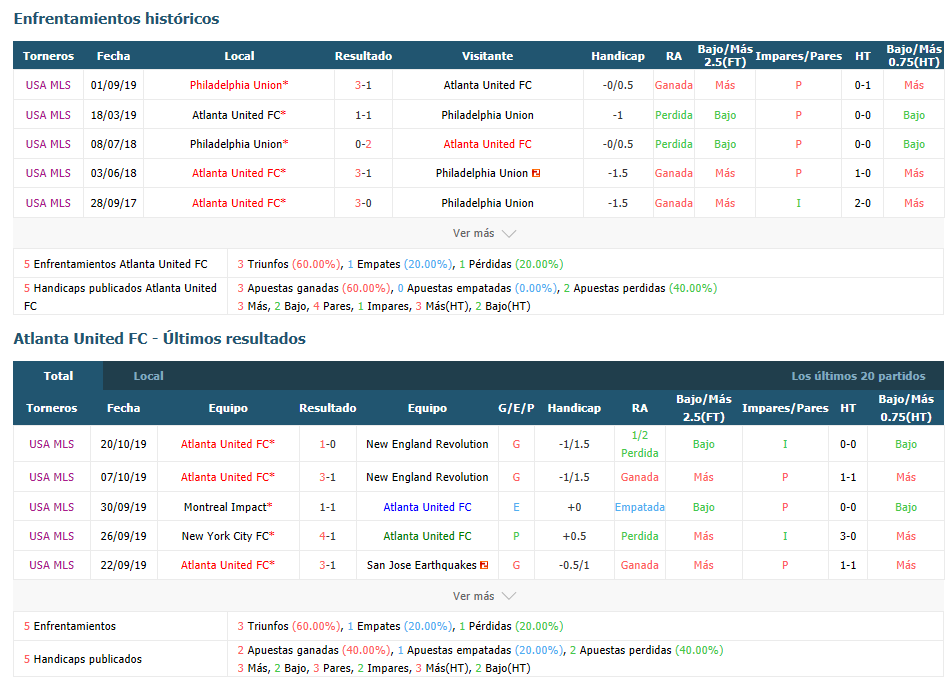Click green Atlanta United FC on 26/09/19
This screenshot has width=949, height=684.
point(427,536)
